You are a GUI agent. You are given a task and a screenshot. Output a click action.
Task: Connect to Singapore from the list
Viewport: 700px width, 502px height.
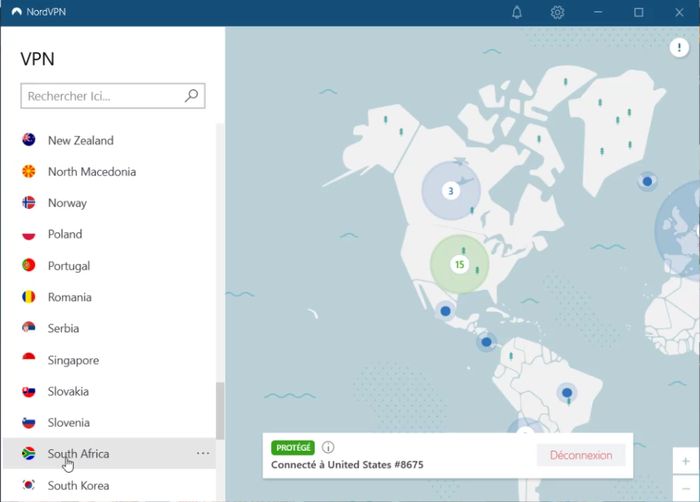(x=109, y=360)
